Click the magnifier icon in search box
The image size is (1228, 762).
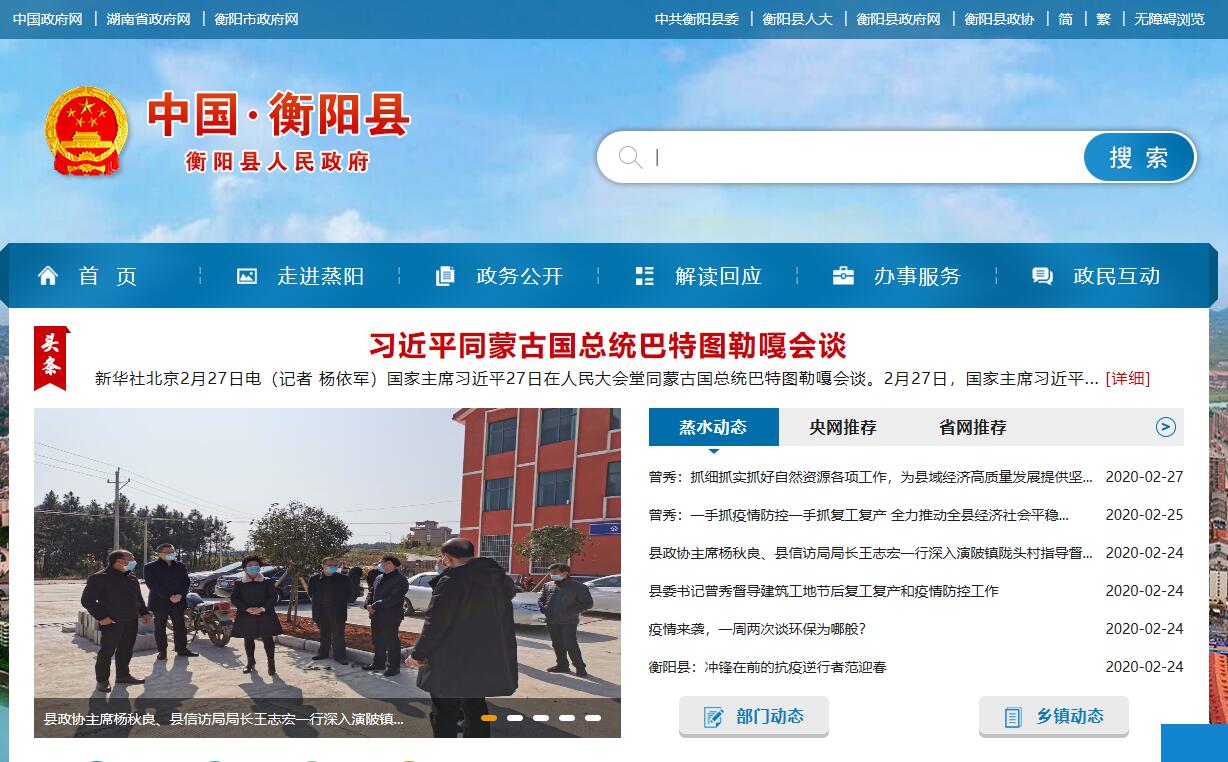[630, 157]
